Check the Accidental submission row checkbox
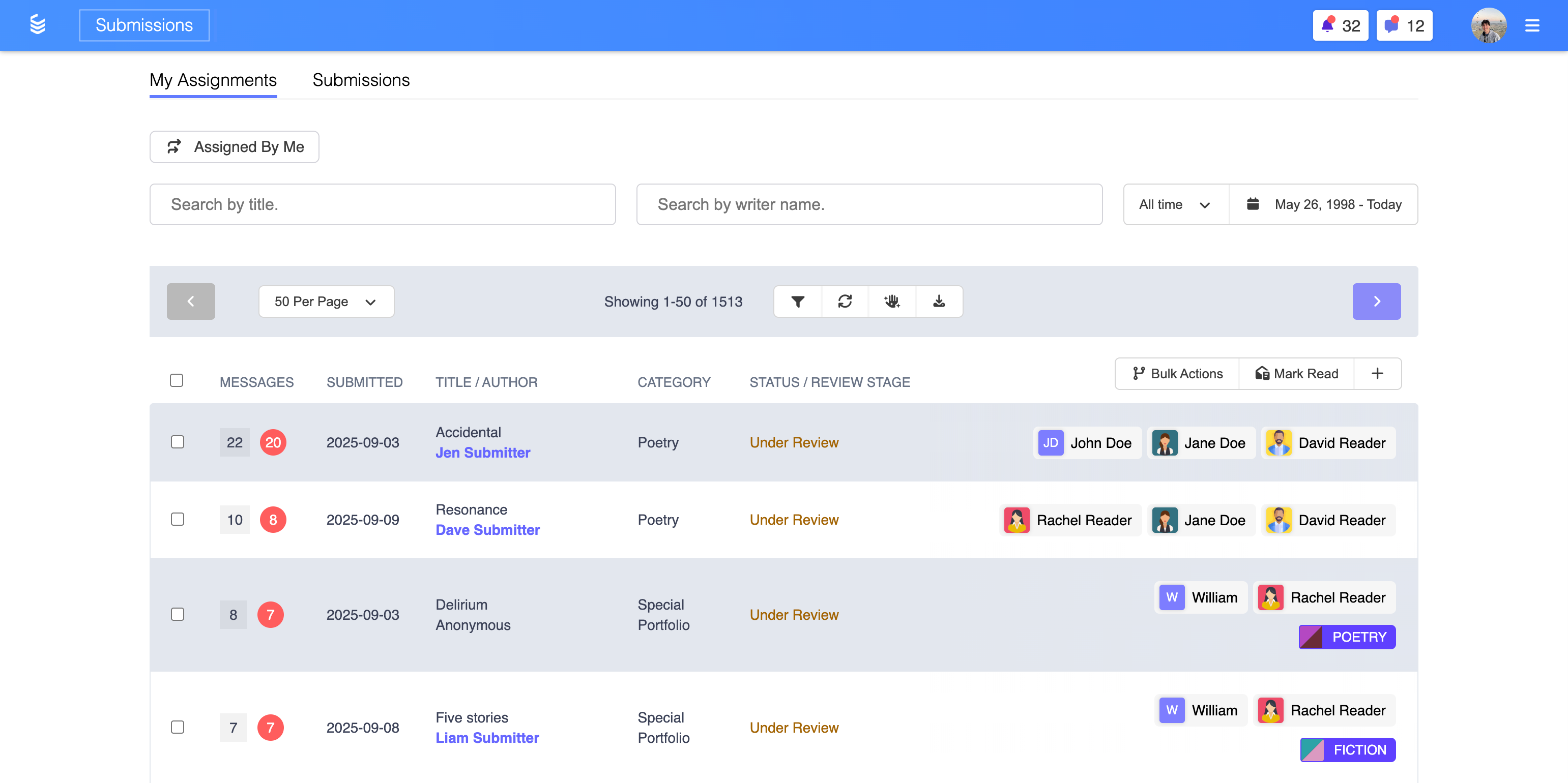The image size is (1568, 783). pyautogui.click(x=177, y=442)
